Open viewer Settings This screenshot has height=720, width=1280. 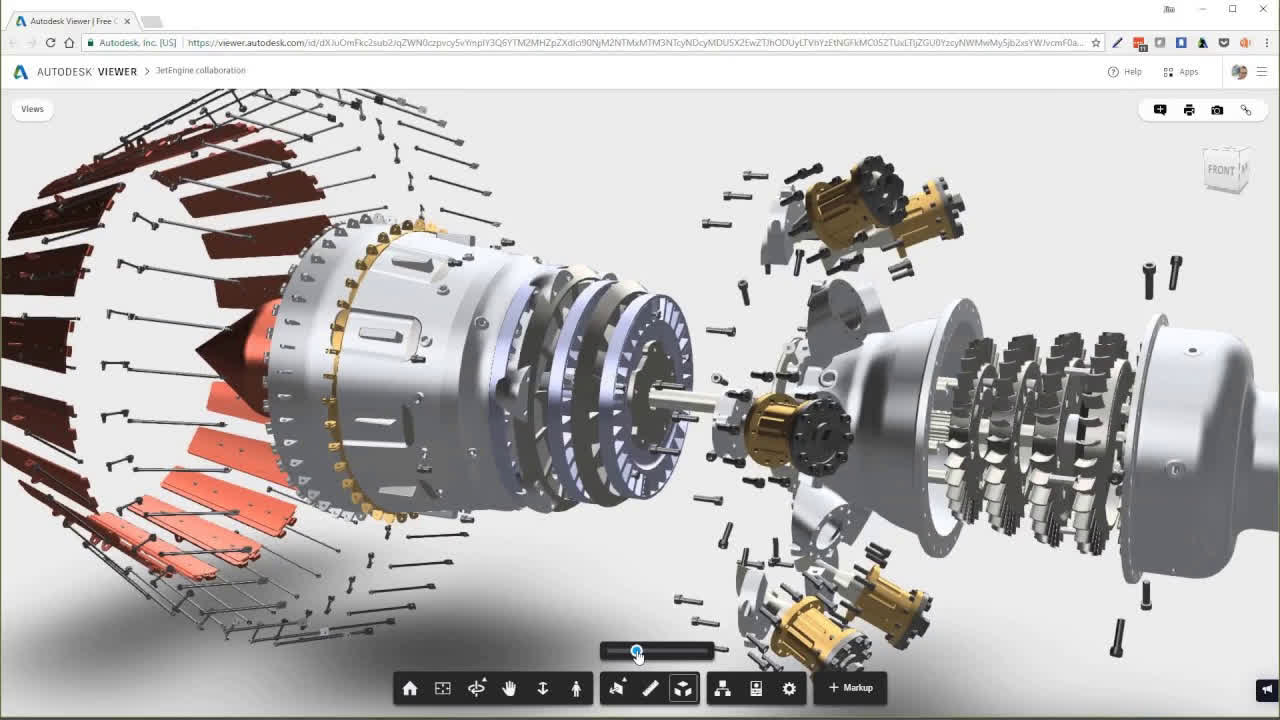point(789,688)
